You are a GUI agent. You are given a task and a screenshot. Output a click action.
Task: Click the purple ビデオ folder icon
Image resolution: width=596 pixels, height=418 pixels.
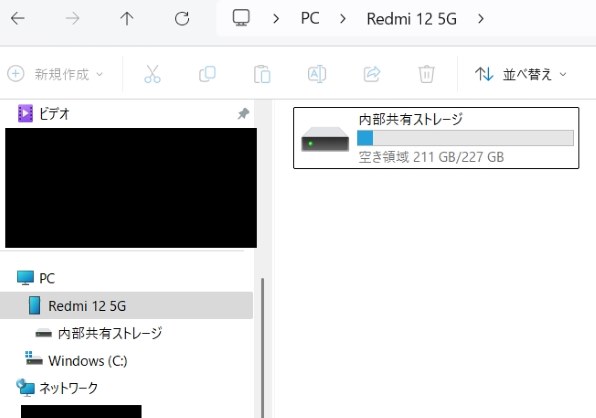(25, 113)
